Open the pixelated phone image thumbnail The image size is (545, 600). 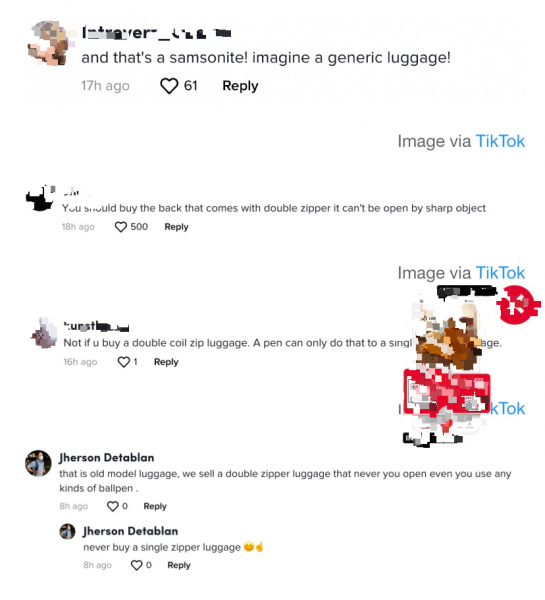(447, 367)
